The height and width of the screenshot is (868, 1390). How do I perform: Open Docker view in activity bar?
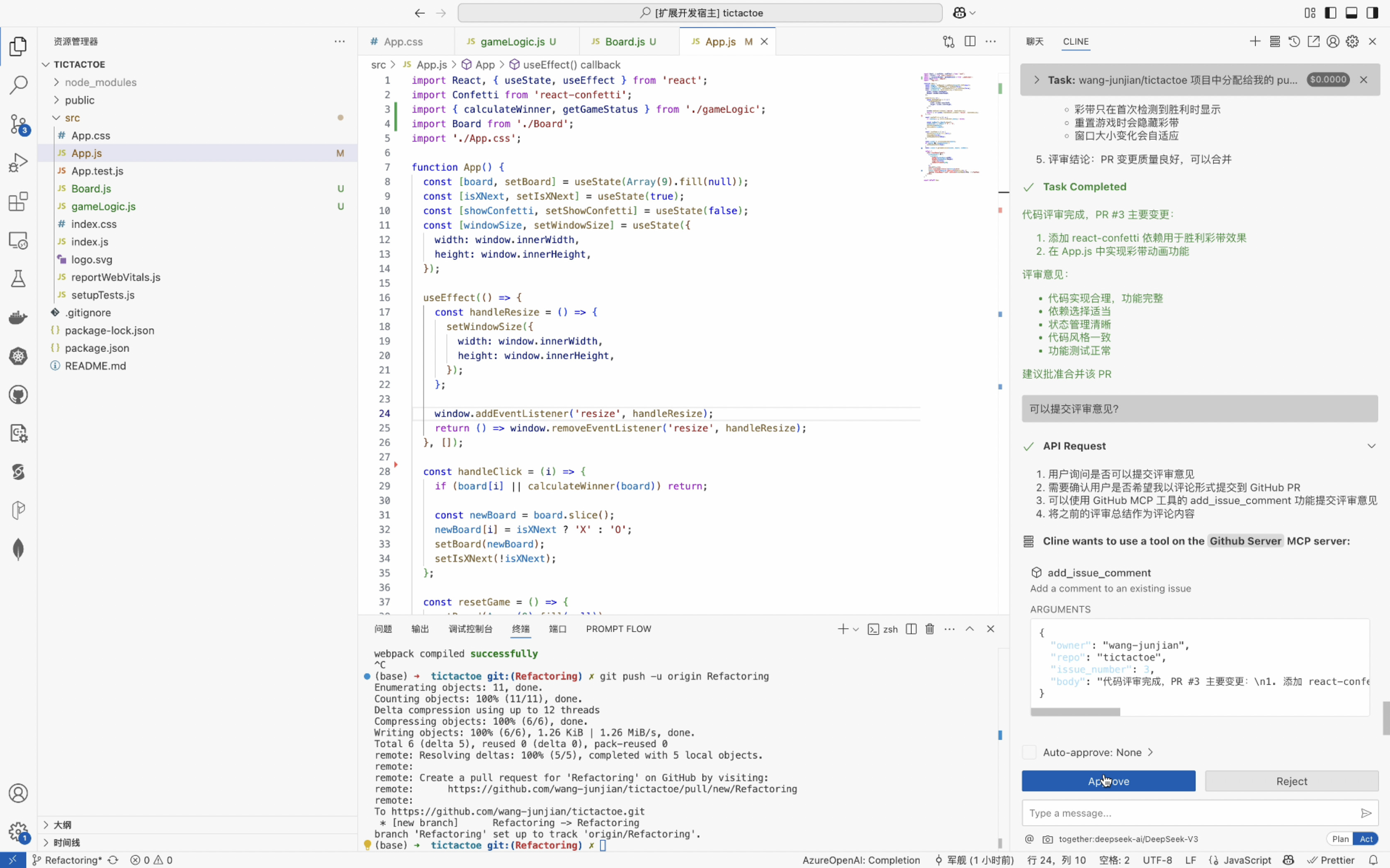(x=18, y=318)
